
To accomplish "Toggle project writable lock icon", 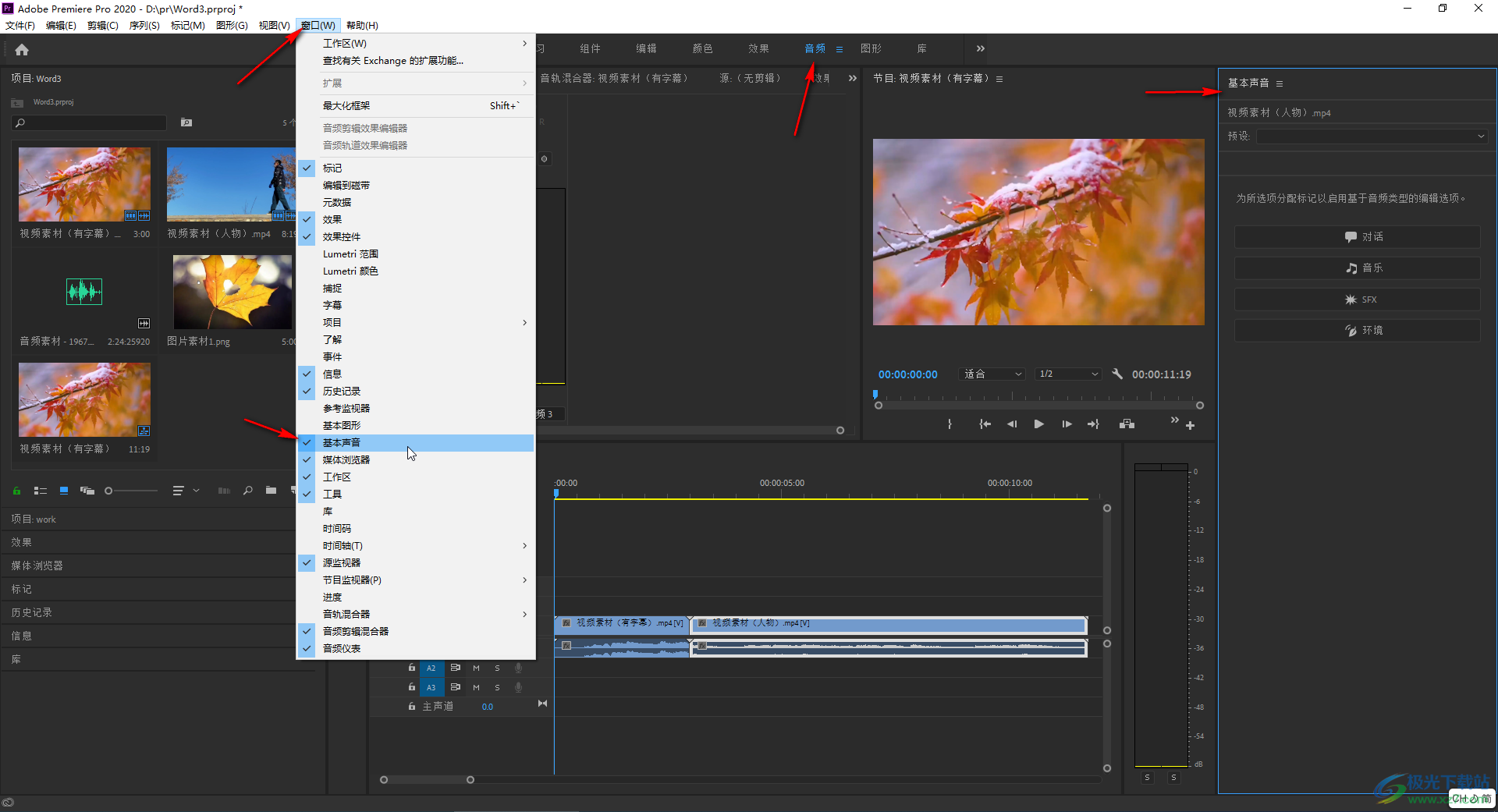I will 16,491.
